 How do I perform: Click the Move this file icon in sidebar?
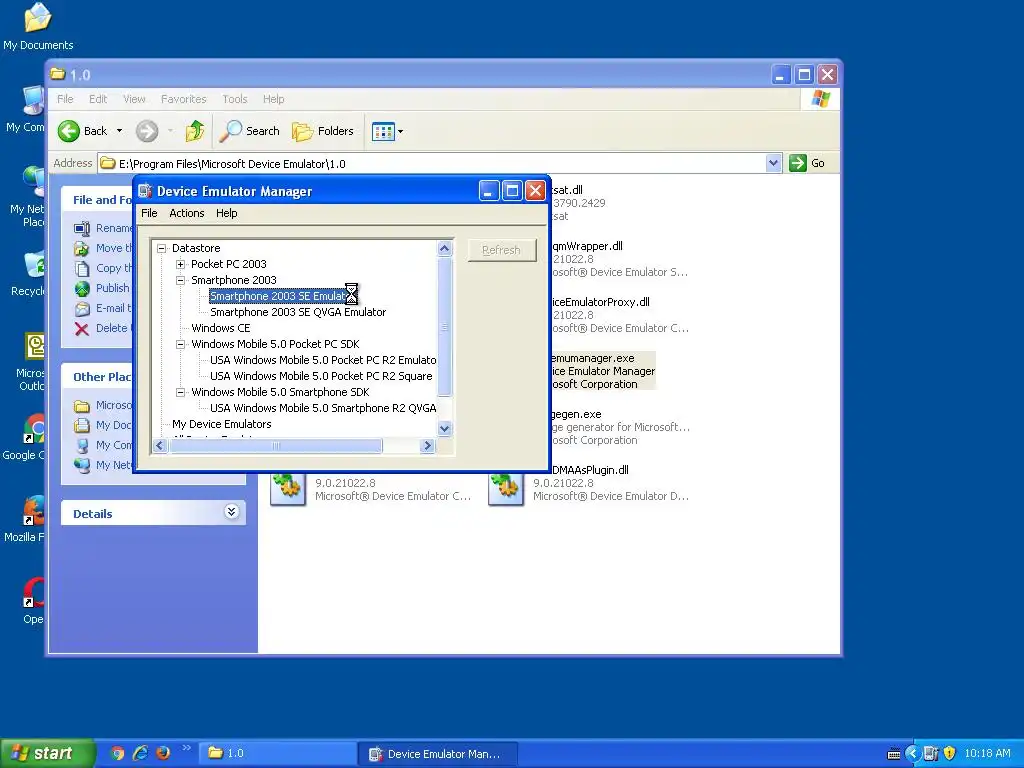tap(82, 248)
